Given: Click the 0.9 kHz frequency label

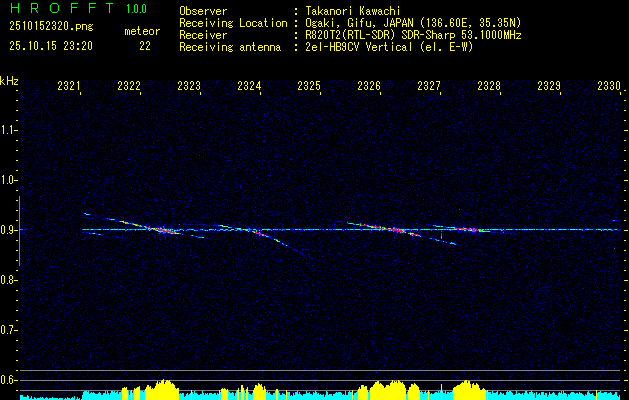Looking at the screenshot, I should 7,230.
